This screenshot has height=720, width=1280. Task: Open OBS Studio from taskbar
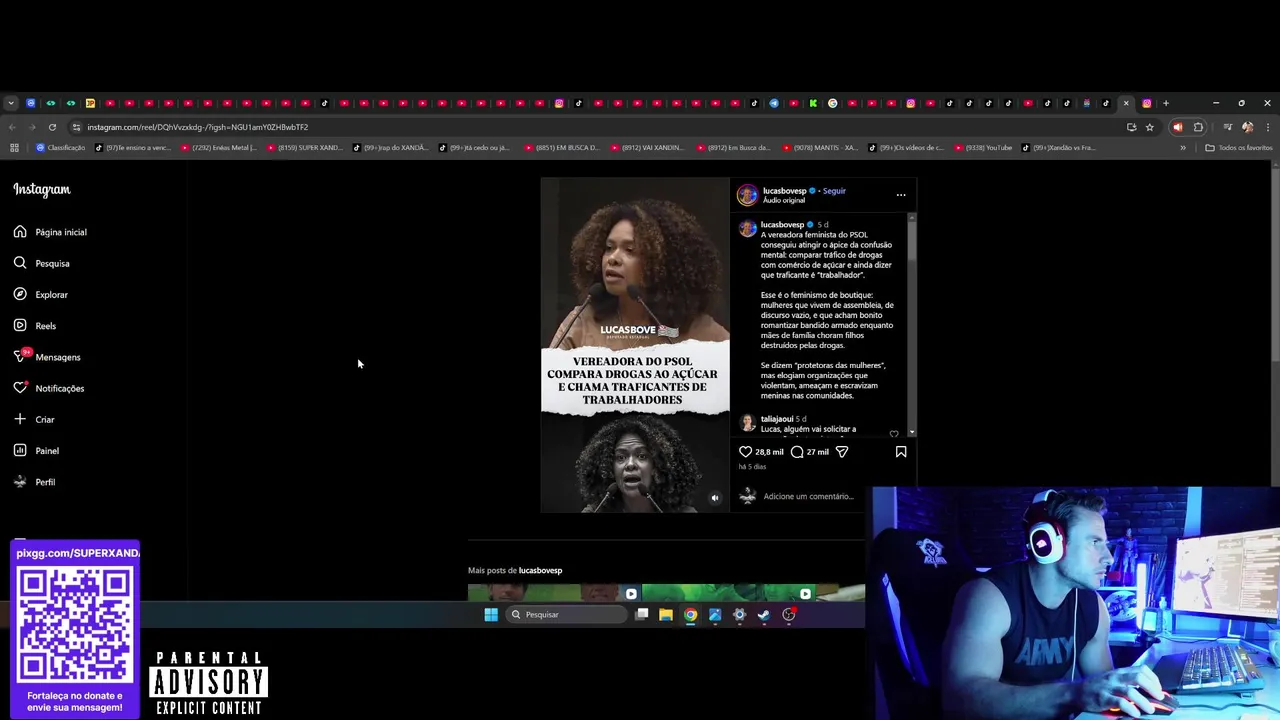point(789,615)
